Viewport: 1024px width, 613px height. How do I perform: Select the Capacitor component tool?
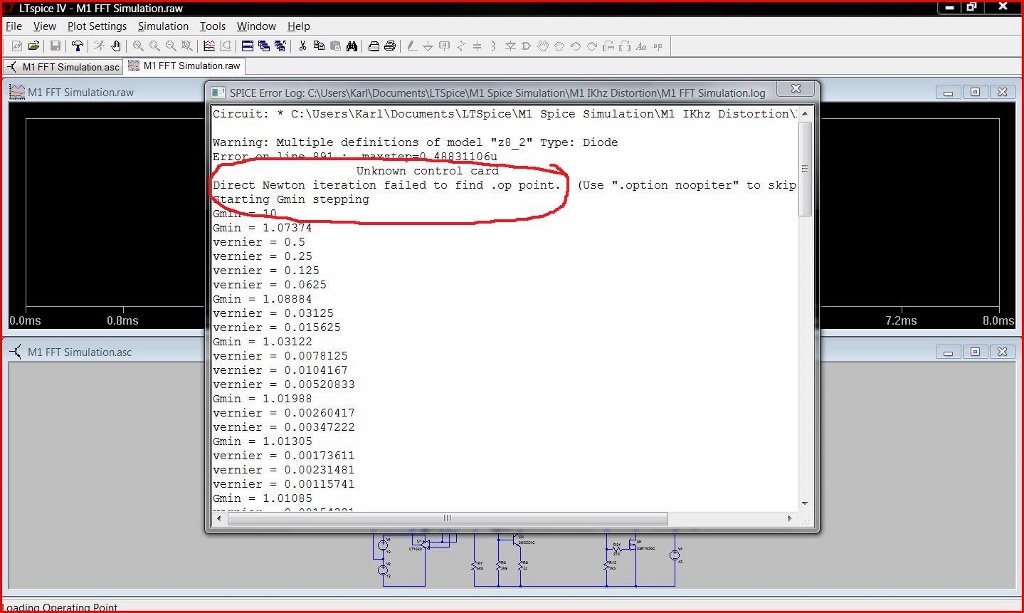pyautogui.click(x=477, y=46)
